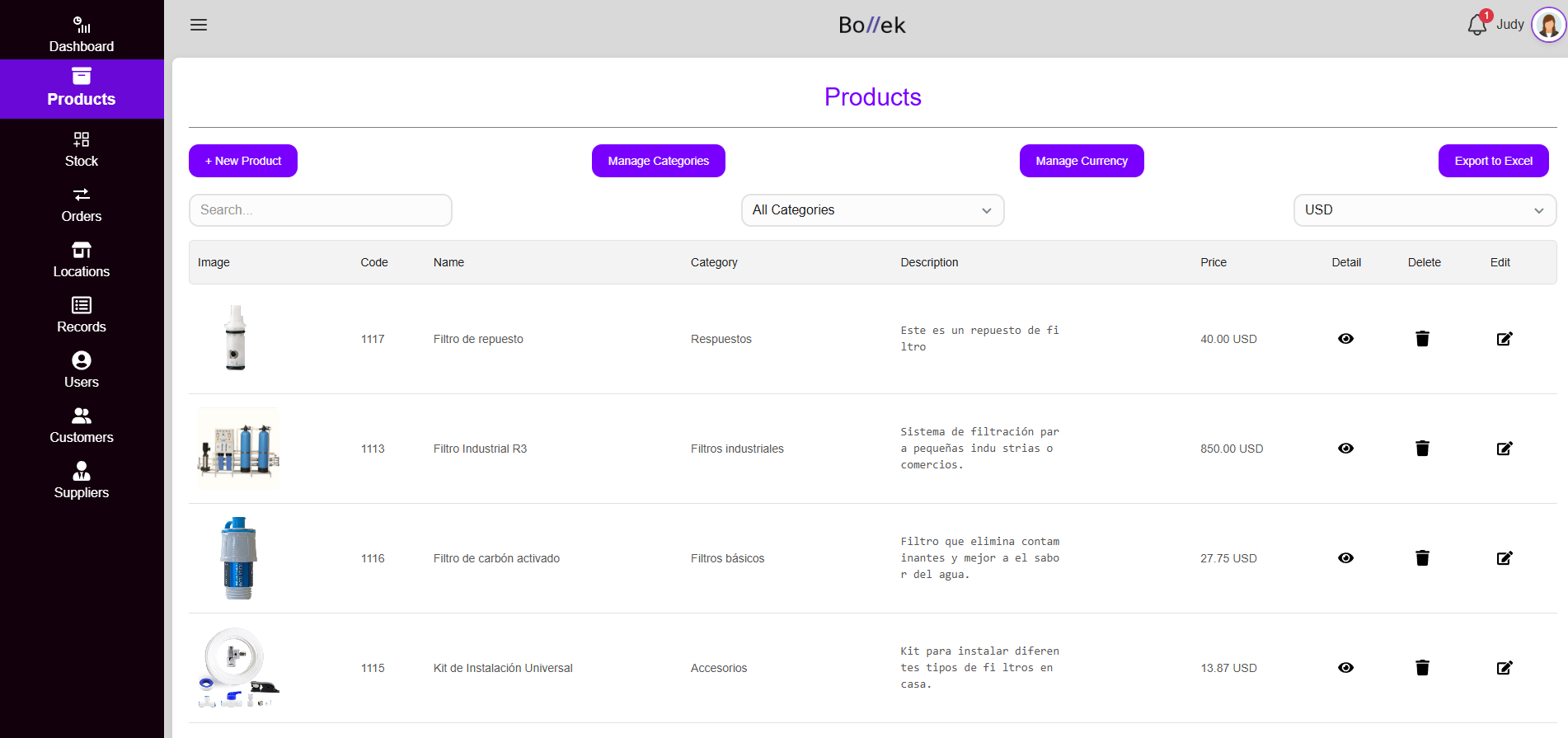Expand the All Categories dropdown
The image size is (1568, 738).
pos(872,210)
